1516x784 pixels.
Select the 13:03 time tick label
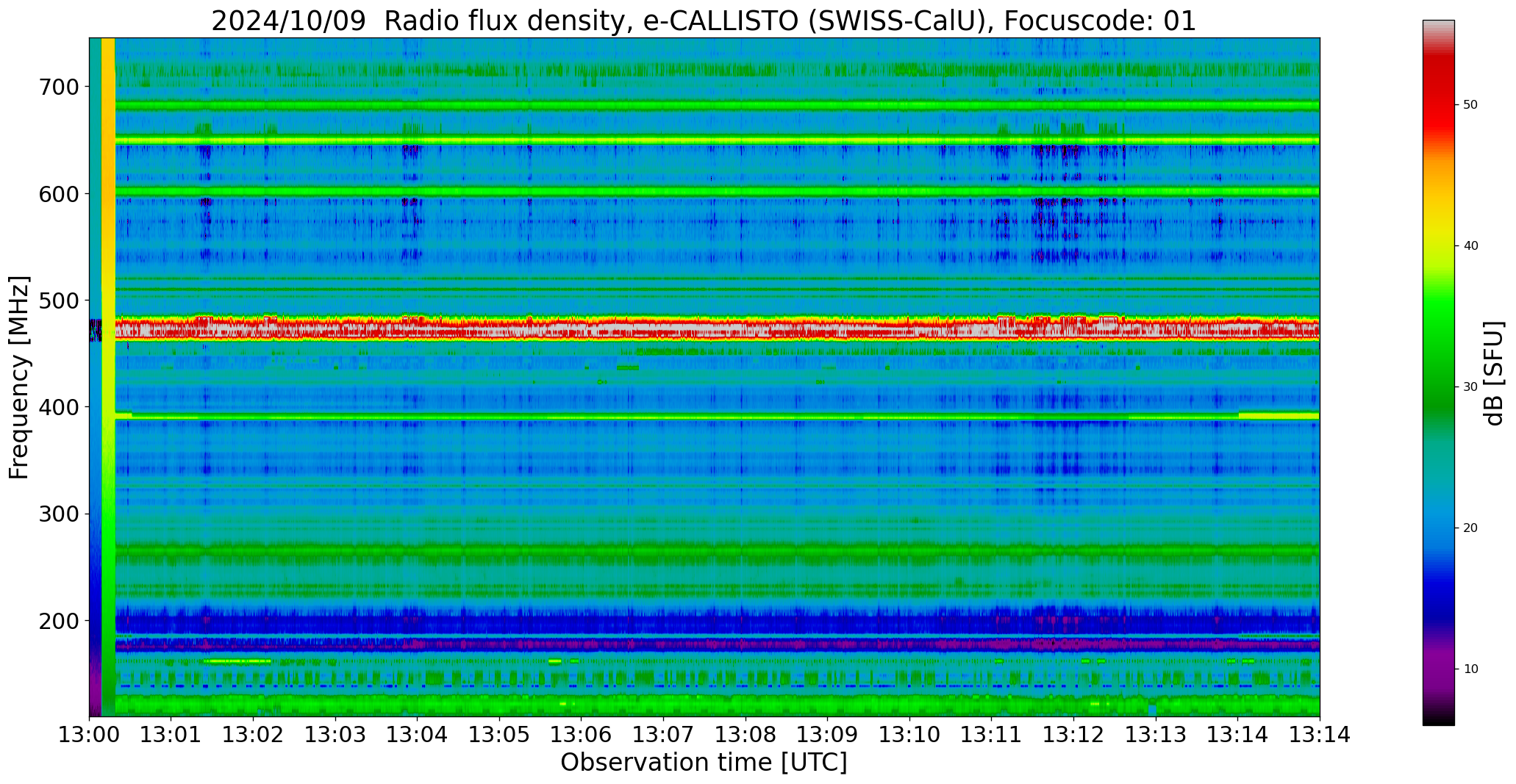pos(336,735)
